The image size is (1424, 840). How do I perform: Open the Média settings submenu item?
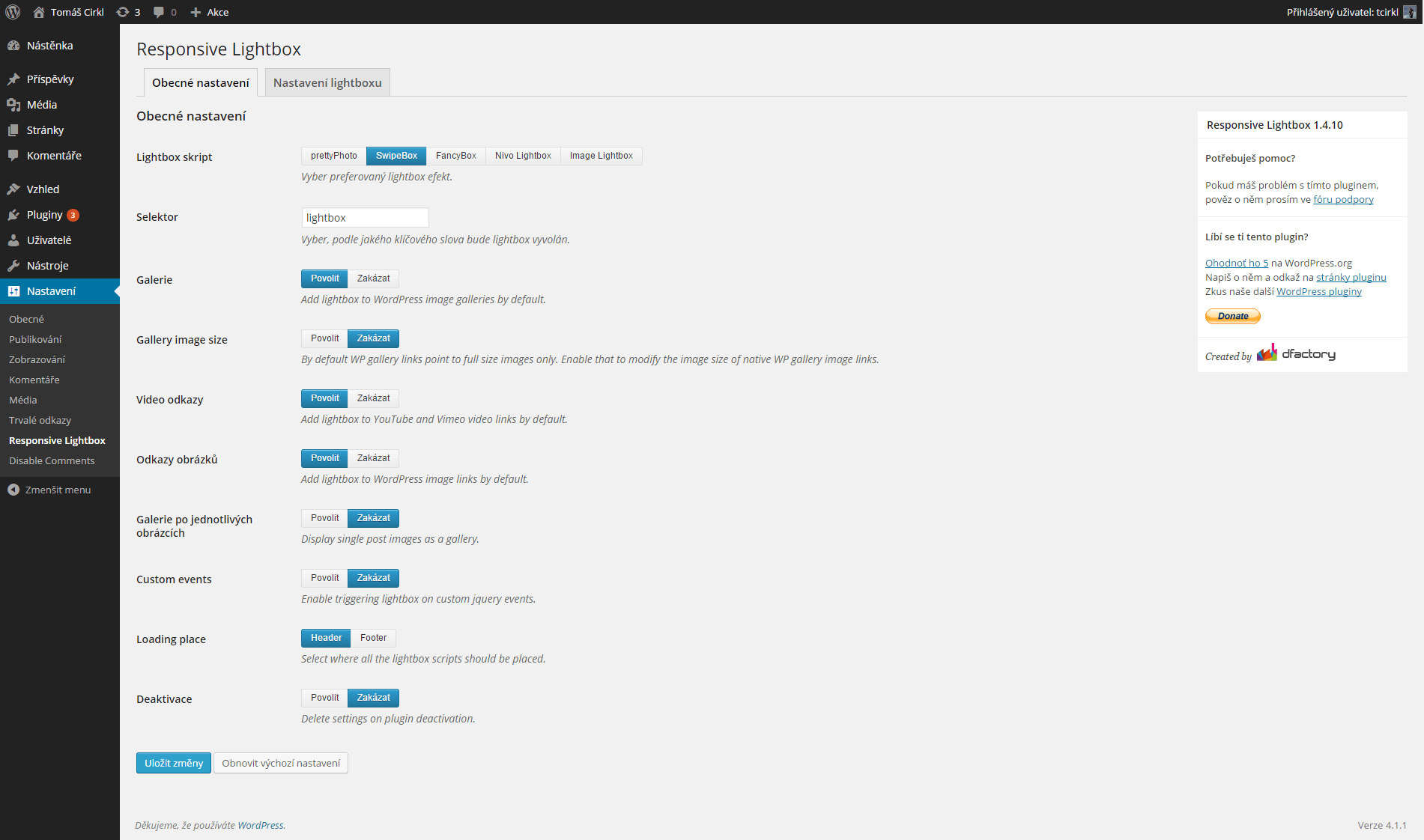click(23, 400)
